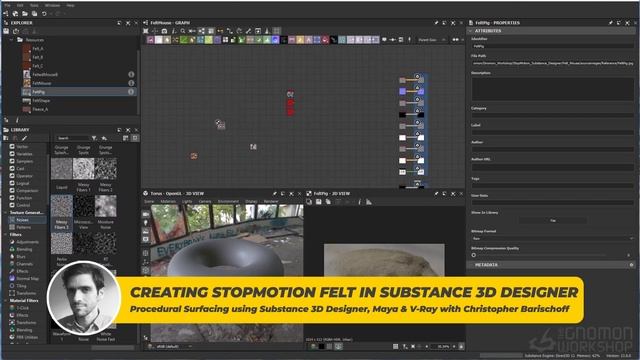Viewport: 640px width, 360px height.
Task: Click the save-all disk icon in main toolbar
Action: 34,13
